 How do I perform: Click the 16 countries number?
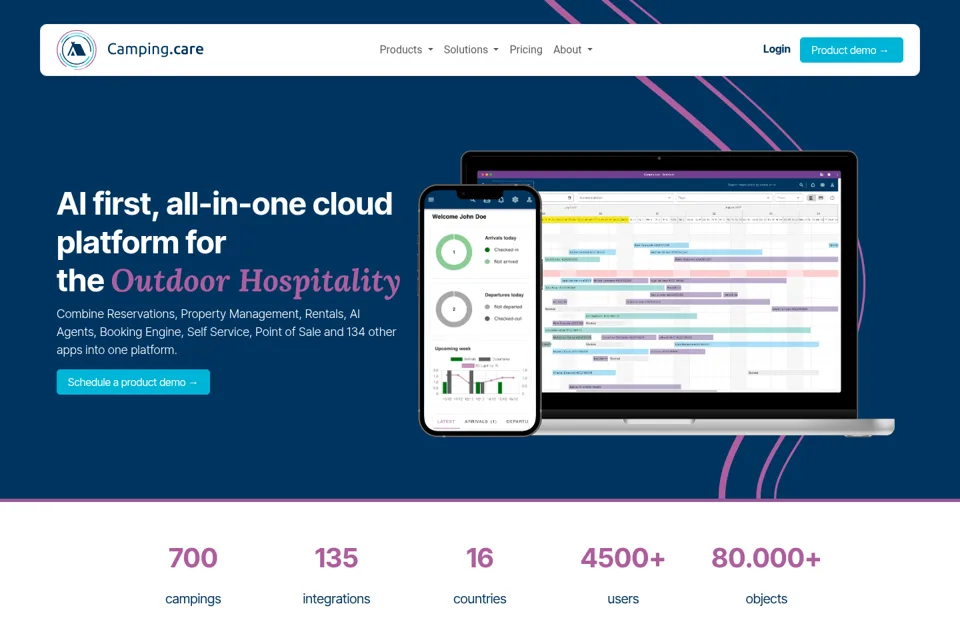[479, 558]
